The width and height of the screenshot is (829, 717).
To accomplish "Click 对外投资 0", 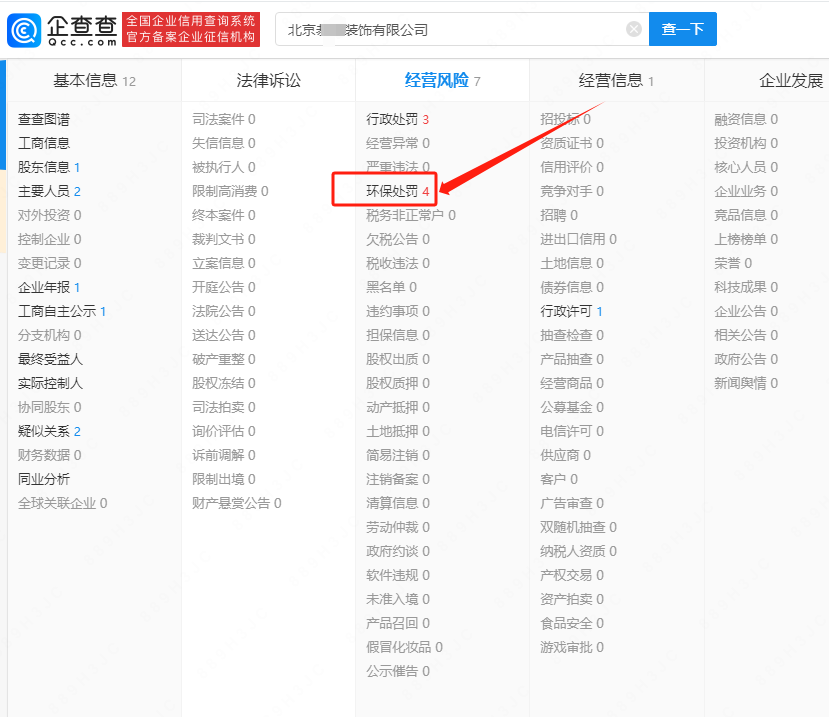I will (50, 215).
